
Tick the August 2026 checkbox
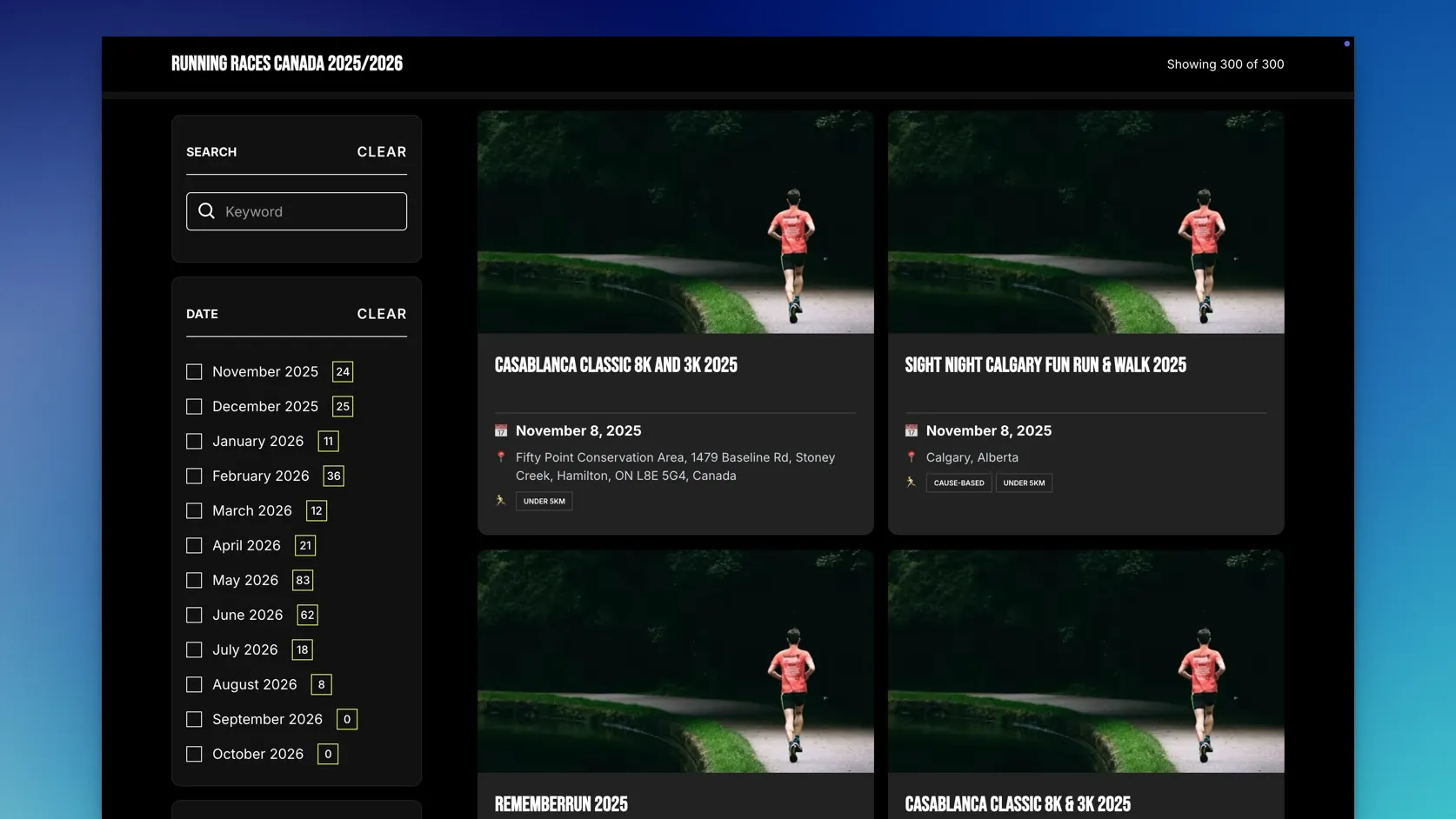tap(194, 684)
